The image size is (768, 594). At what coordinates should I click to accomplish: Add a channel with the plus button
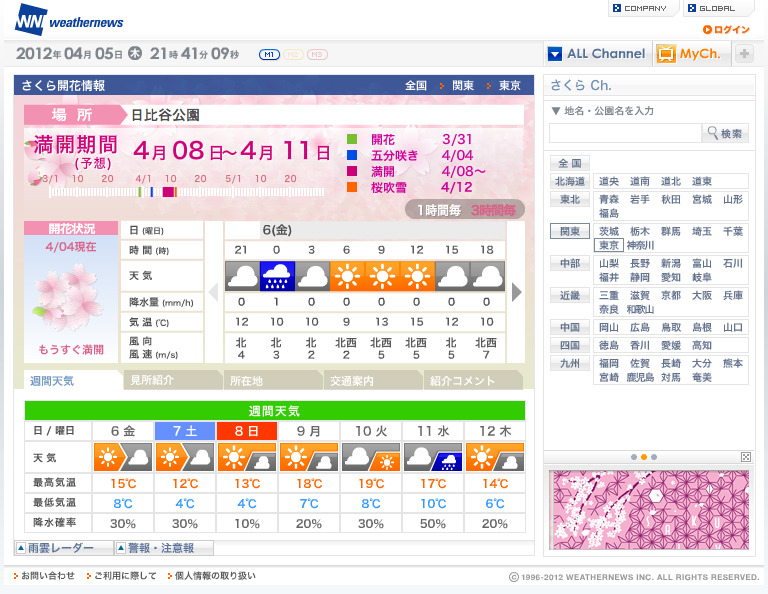[744, 54]
